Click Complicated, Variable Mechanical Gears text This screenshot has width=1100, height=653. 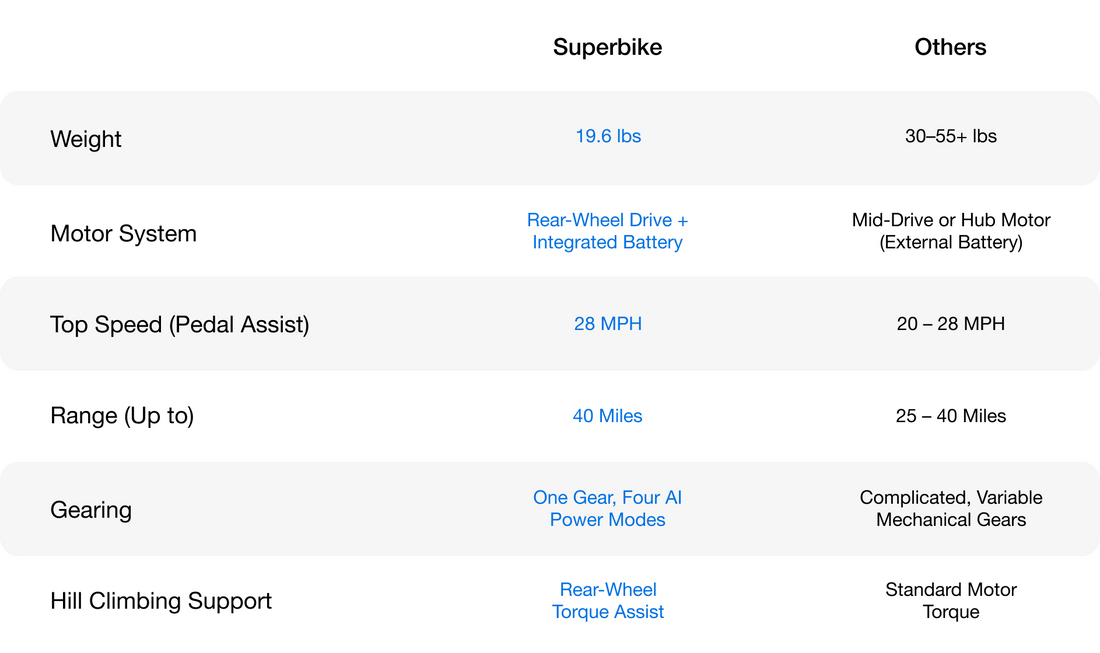[x=951, y=508]
